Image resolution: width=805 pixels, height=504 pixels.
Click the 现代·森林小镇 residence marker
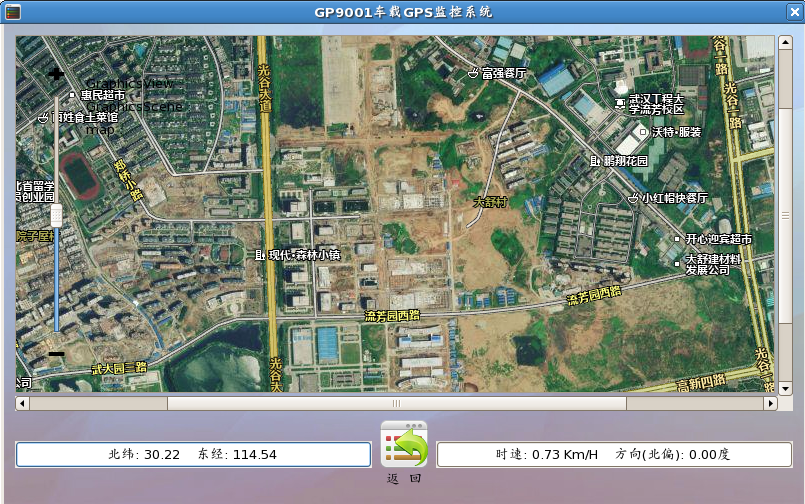[260, 255]
